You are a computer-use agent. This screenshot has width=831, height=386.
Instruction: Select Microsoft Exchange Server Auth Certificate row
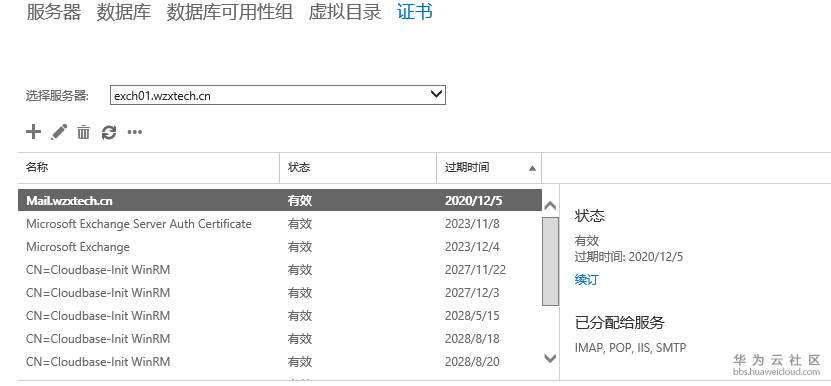coord(280,224)
